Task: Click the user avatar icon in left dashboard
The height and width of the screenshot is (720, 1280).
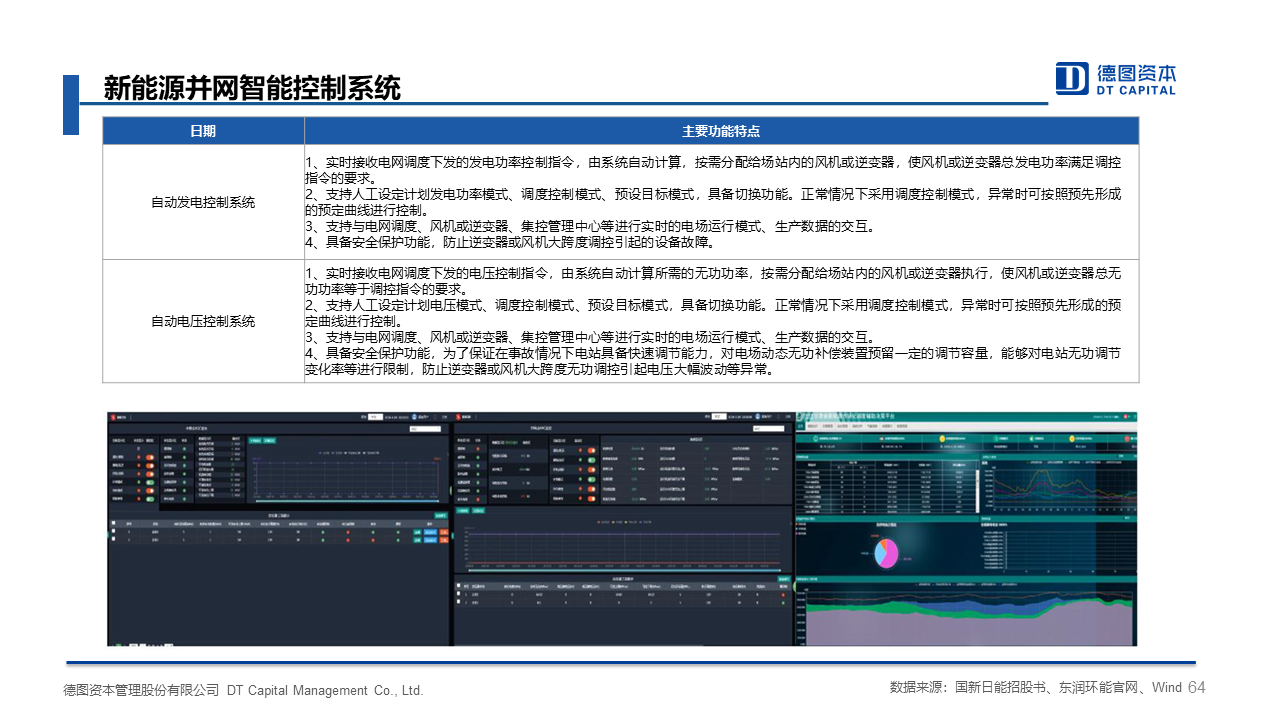Action: (413, 416)
